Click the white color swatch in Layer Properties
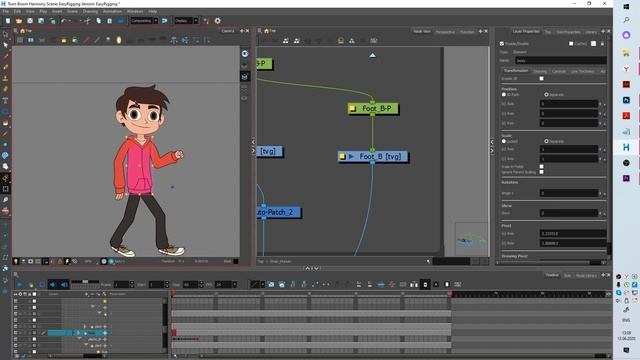The height and width of the screenshot is (360, 640). [x=593, y=44]
